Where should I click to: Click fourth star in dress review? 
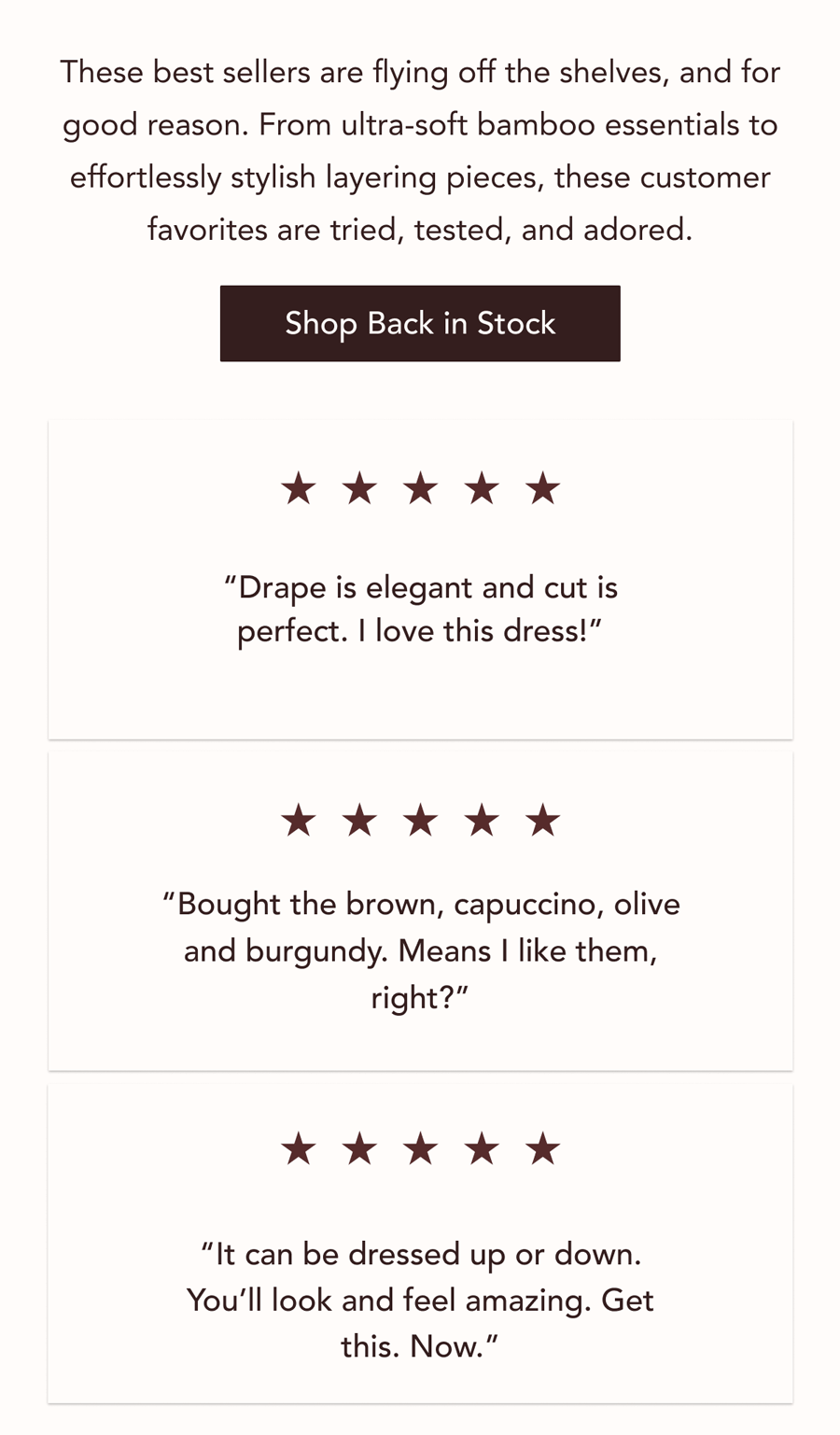tap(482, 488)
